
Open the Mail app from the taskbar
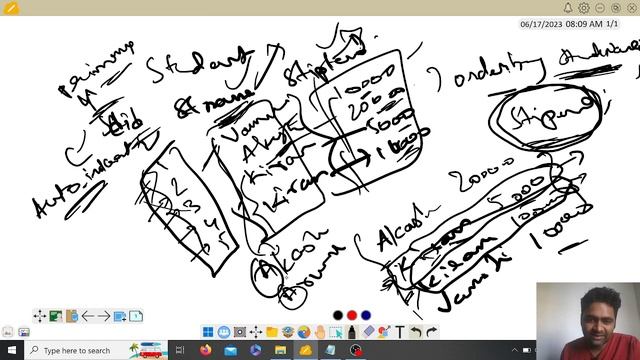coord(231,350)
